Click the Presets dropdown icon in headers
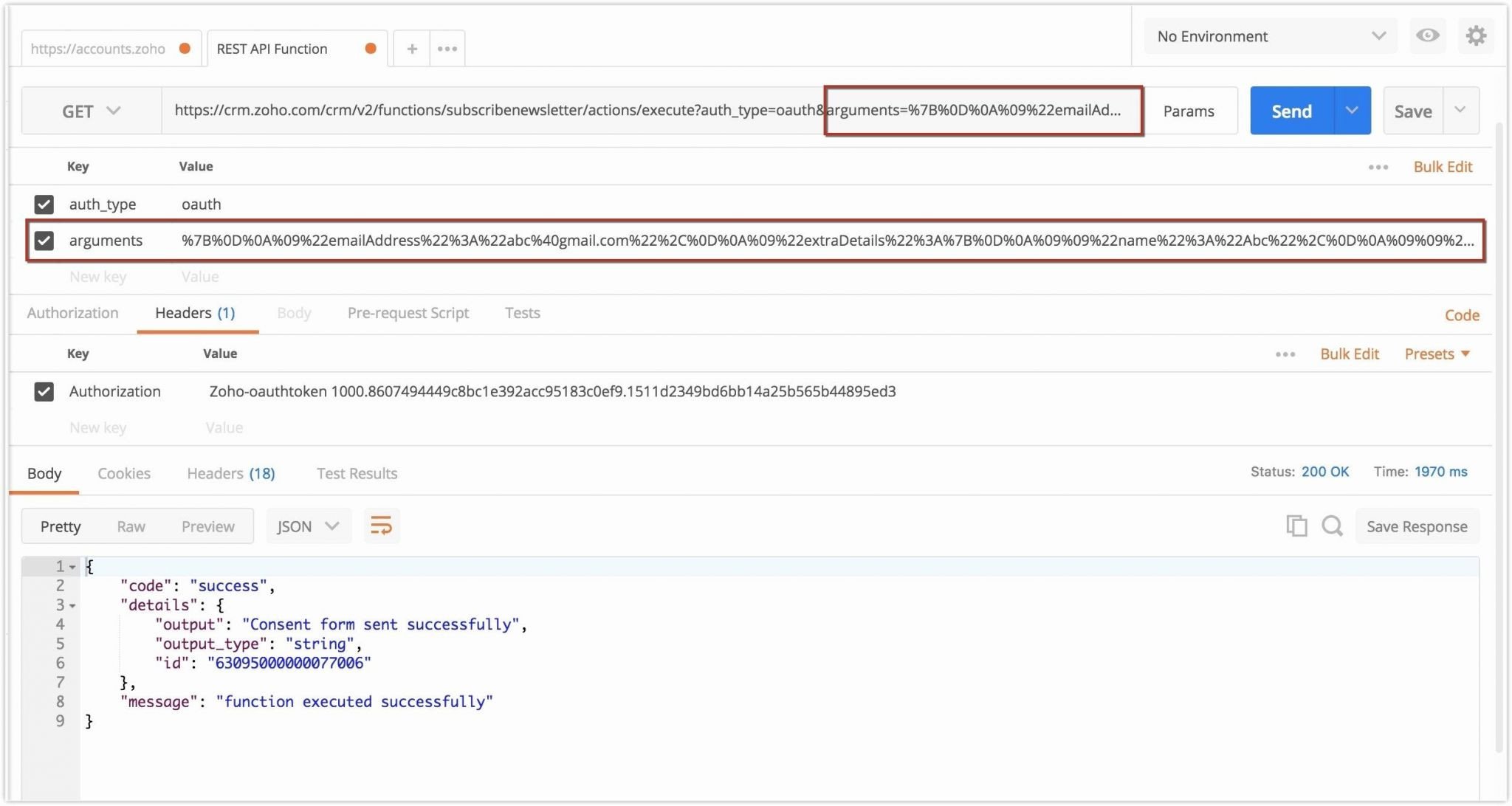Image resolution: width=1512 pixels, height=806 pixels. [x=1470, y=353]
